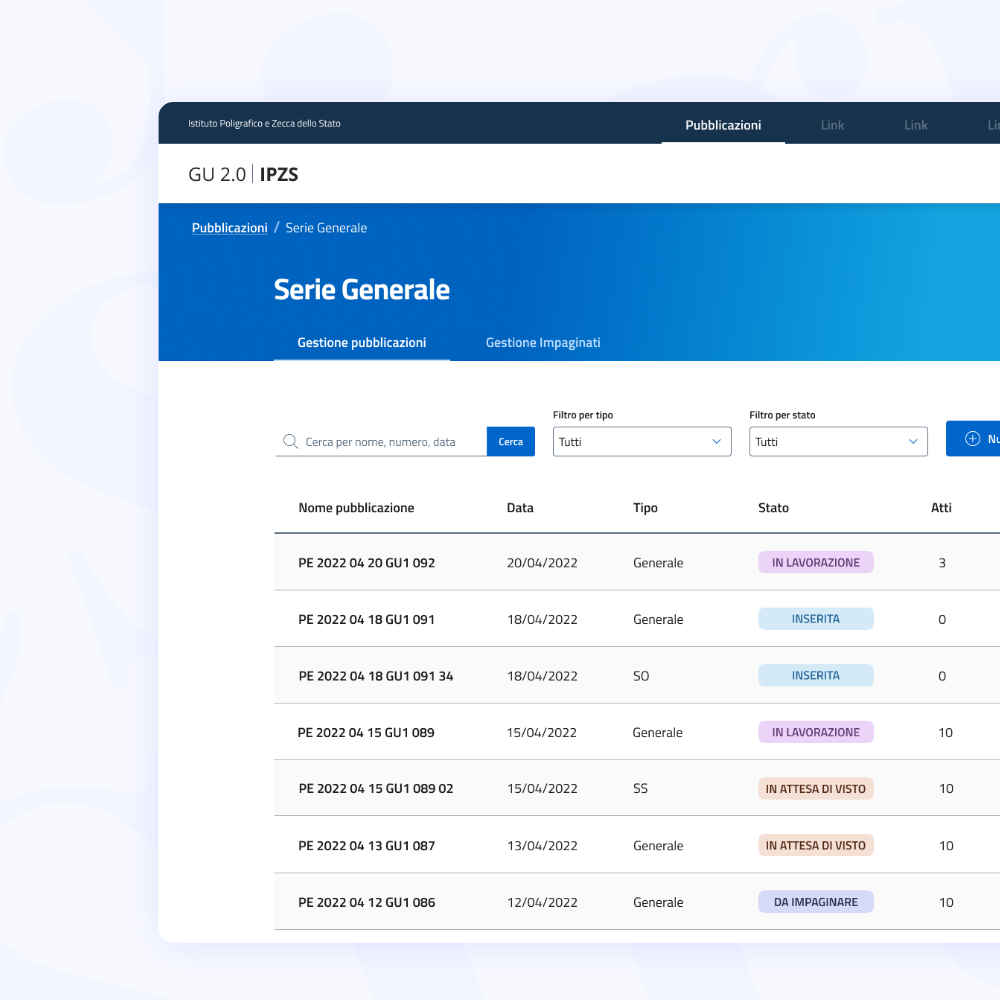Click the IN LAVORAZIONE badge for GU1 089
This screenshot has height=1000, width=1000.
click(x=816, y=732)
